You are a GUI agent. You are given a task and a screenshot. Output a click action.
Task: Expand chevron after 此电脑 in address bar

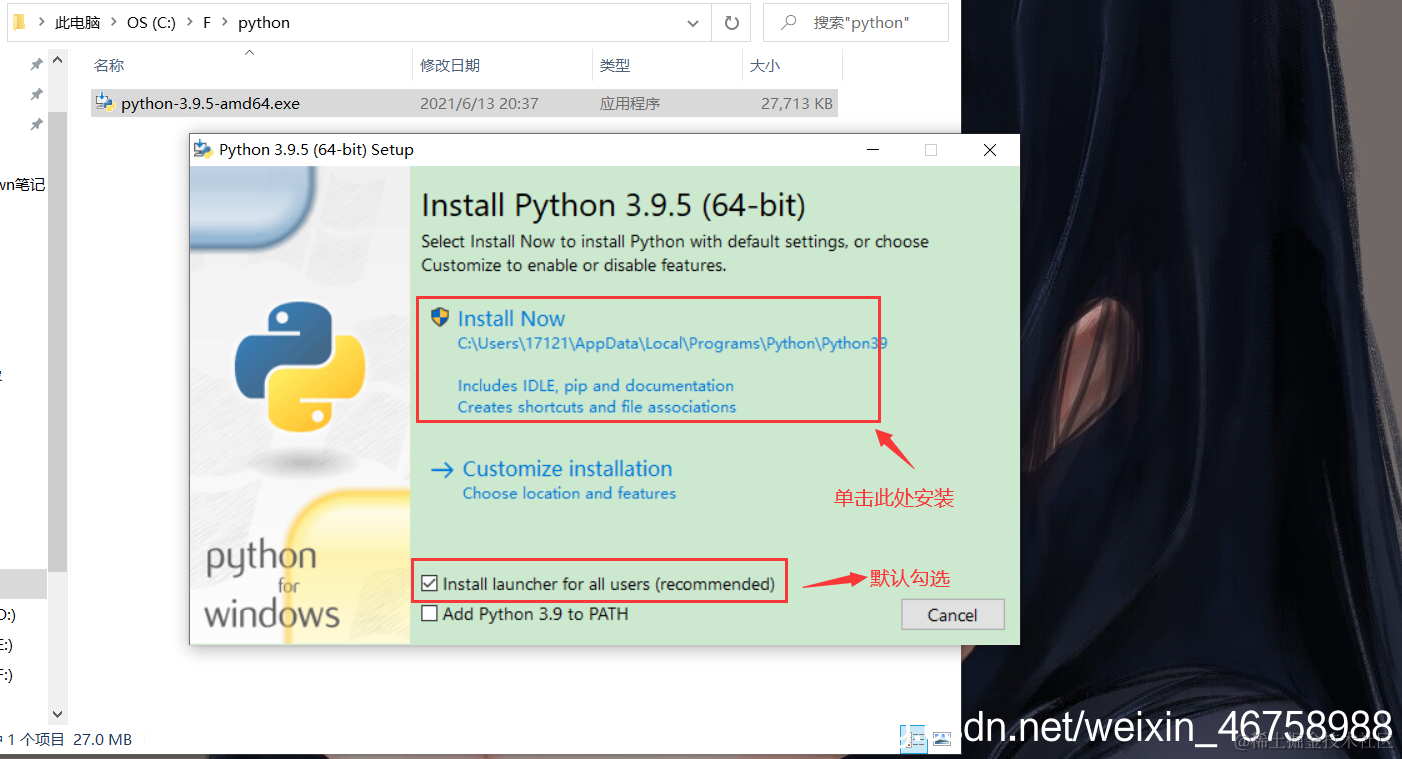(113, 22)
